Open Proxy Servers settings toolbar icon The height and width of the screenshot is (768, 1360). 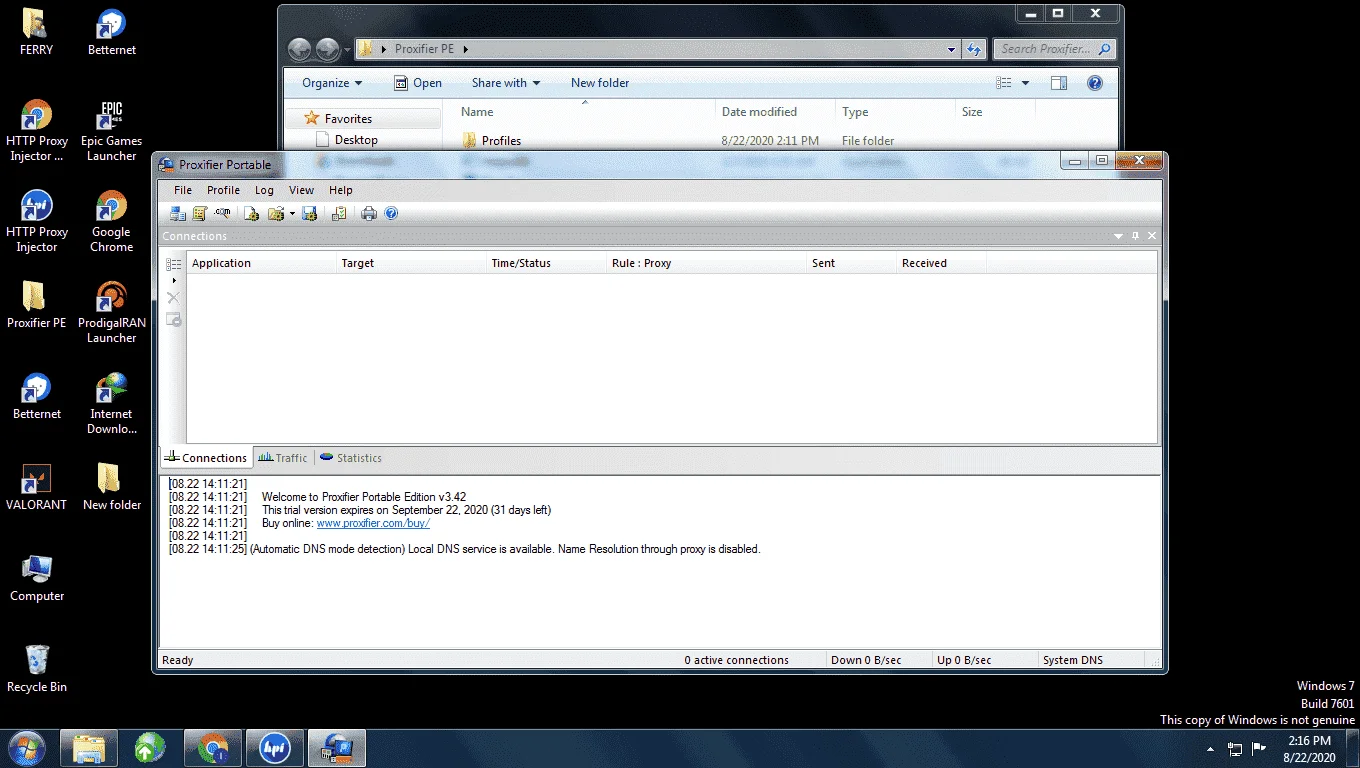point(178,213)
